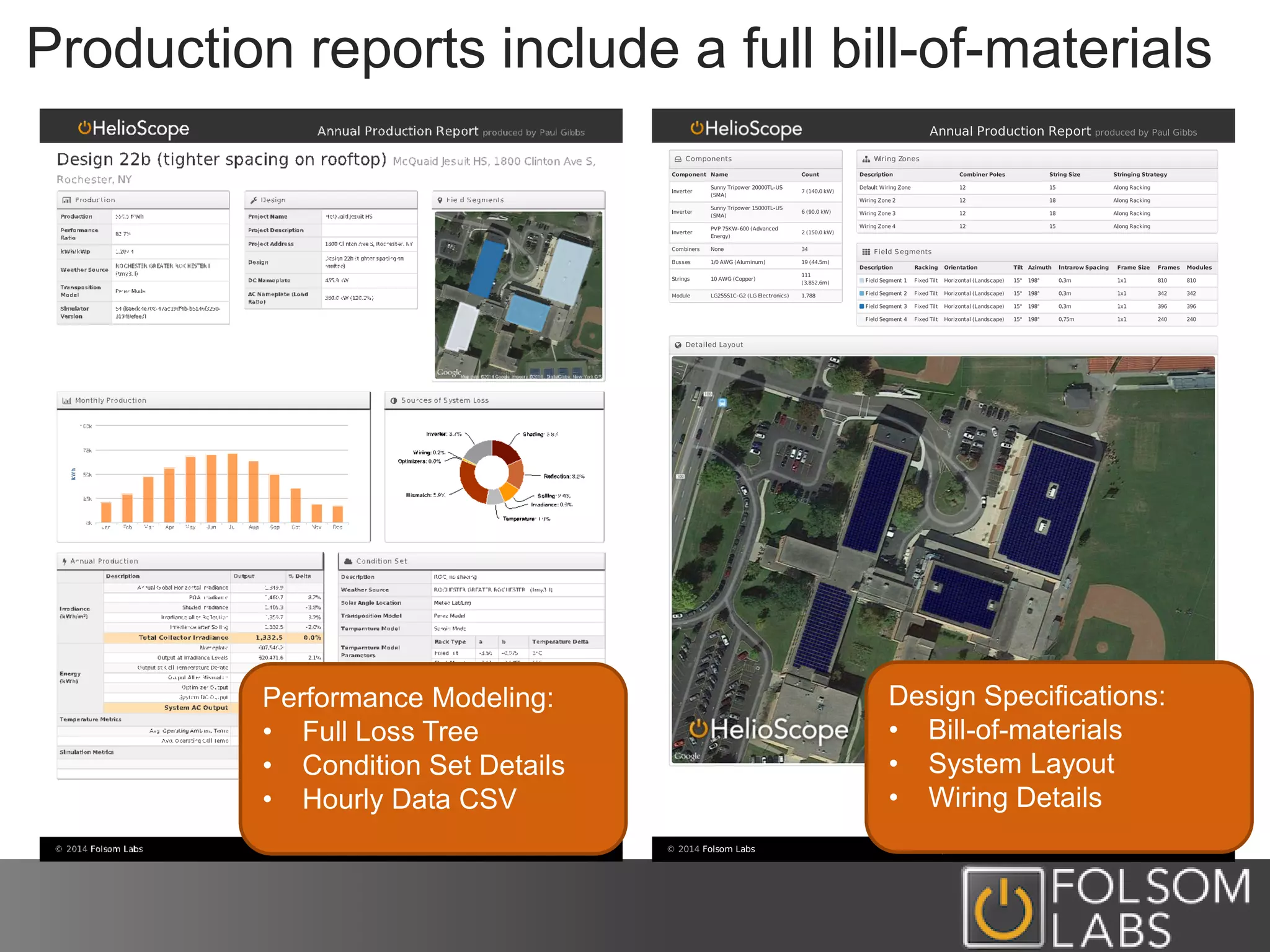This screenshot has width=1270, height=952.
Task: Click the Field Segment 1 light blue color swatch
Action: [861, 281]
